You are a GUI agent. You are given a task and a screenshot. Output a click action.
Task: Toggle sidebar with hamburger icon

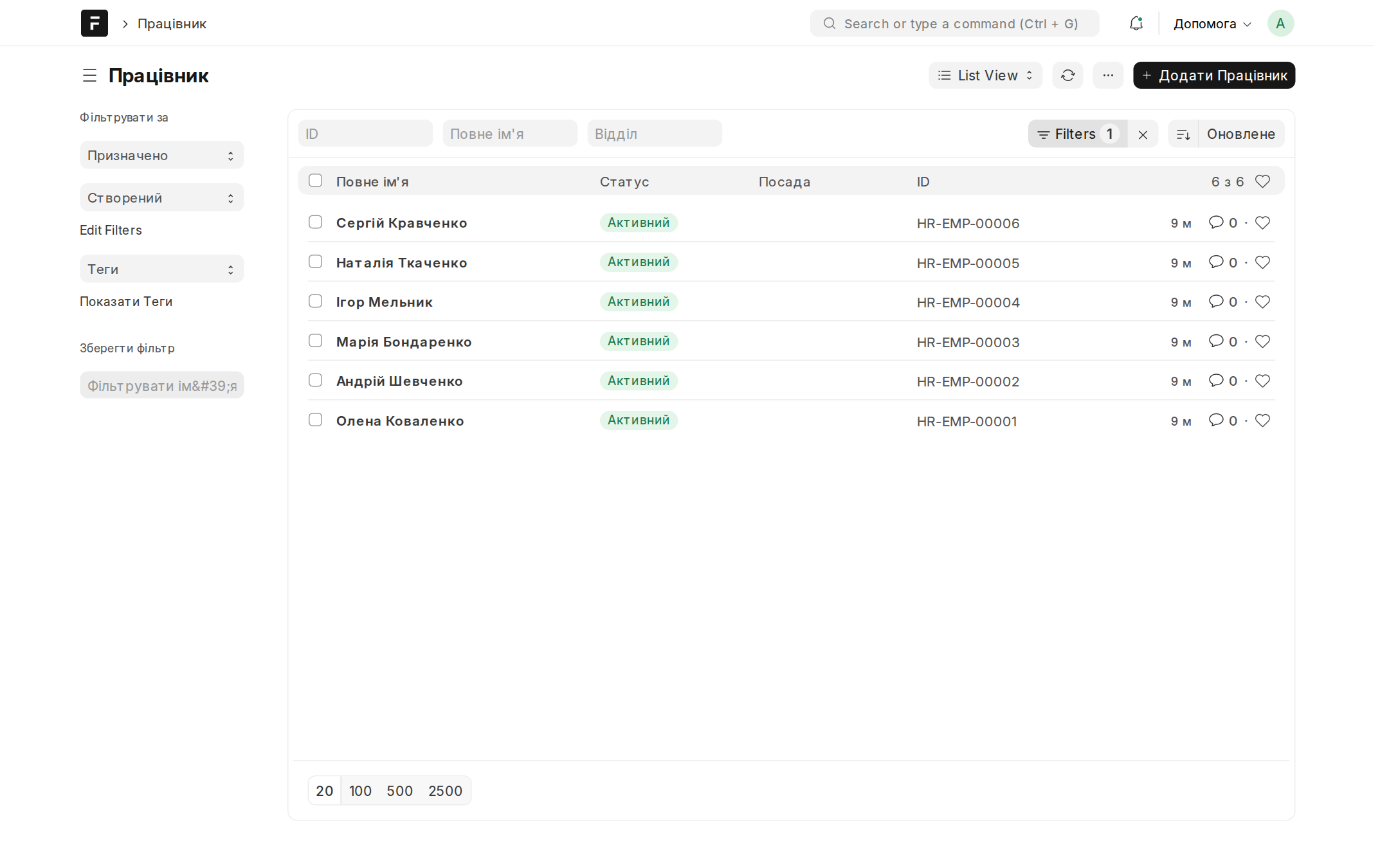(x=89, y=75)
